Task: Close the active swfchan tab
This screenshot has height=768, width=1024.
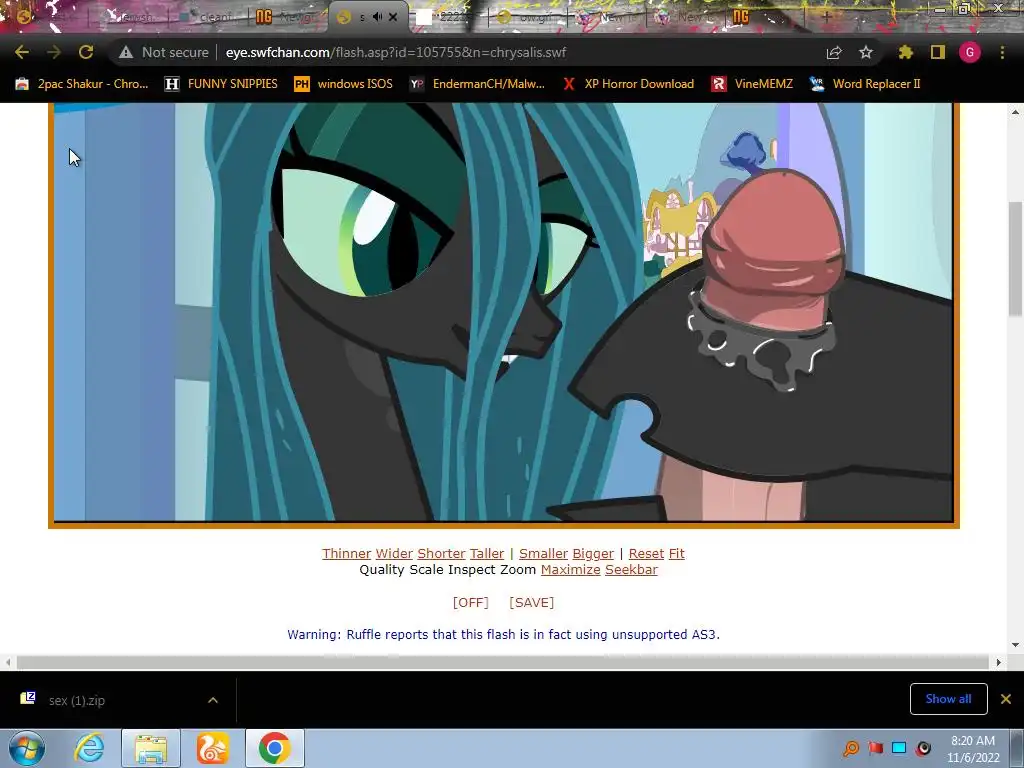Action: (x=393, y=17)
